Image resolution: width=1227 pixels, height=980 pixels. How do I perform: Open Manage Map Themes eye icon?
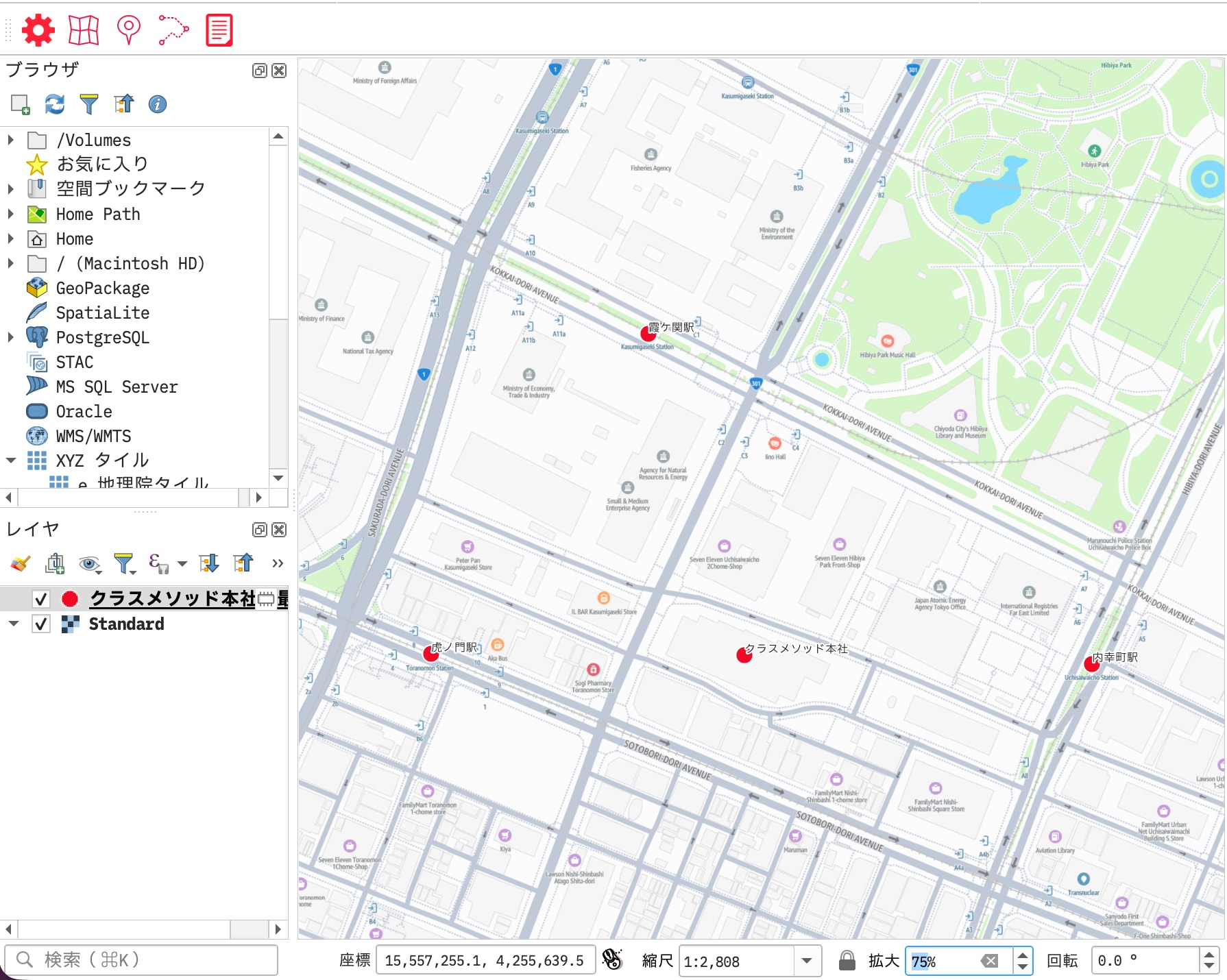tap(88, 563)
